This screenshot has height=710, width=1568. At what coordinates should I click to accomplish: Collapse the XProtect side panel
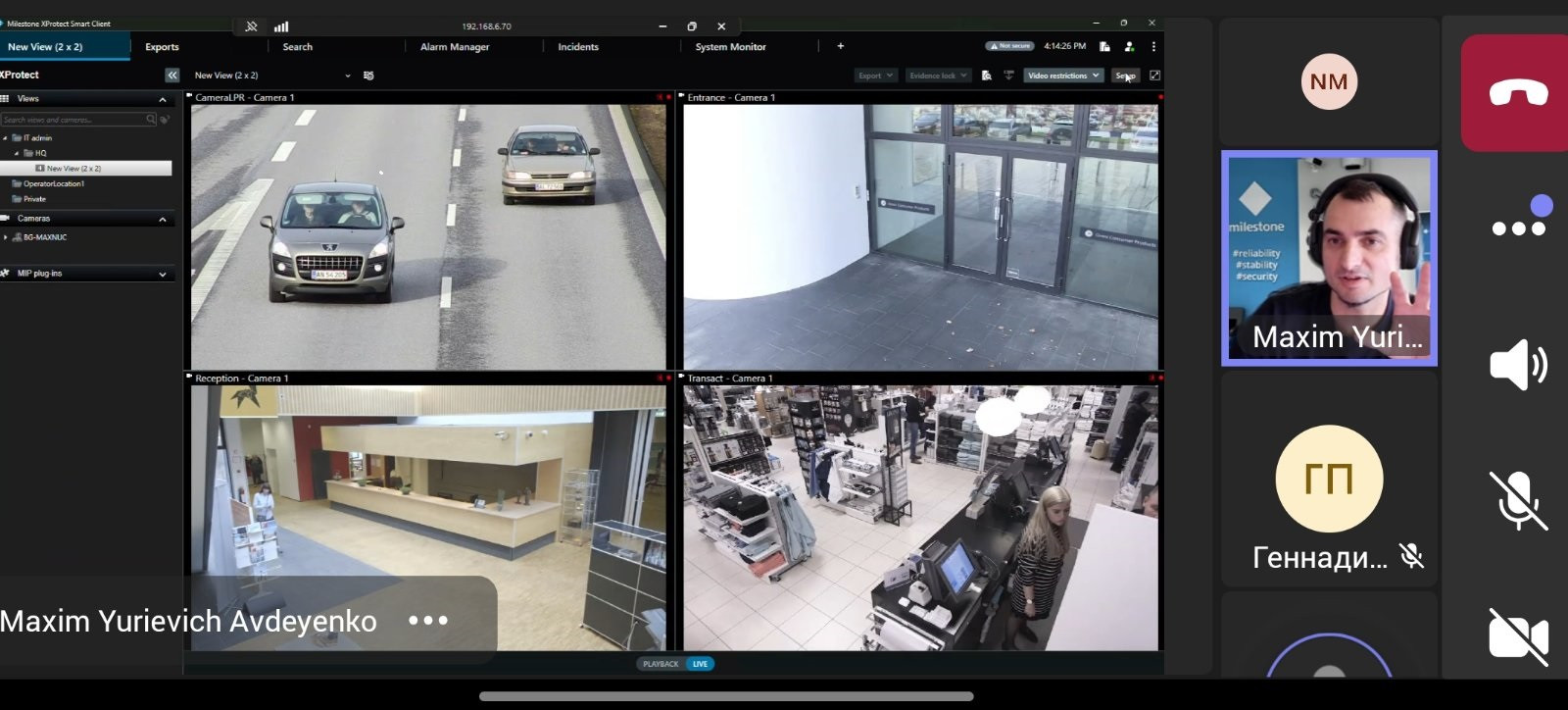(x=172, y=76)
